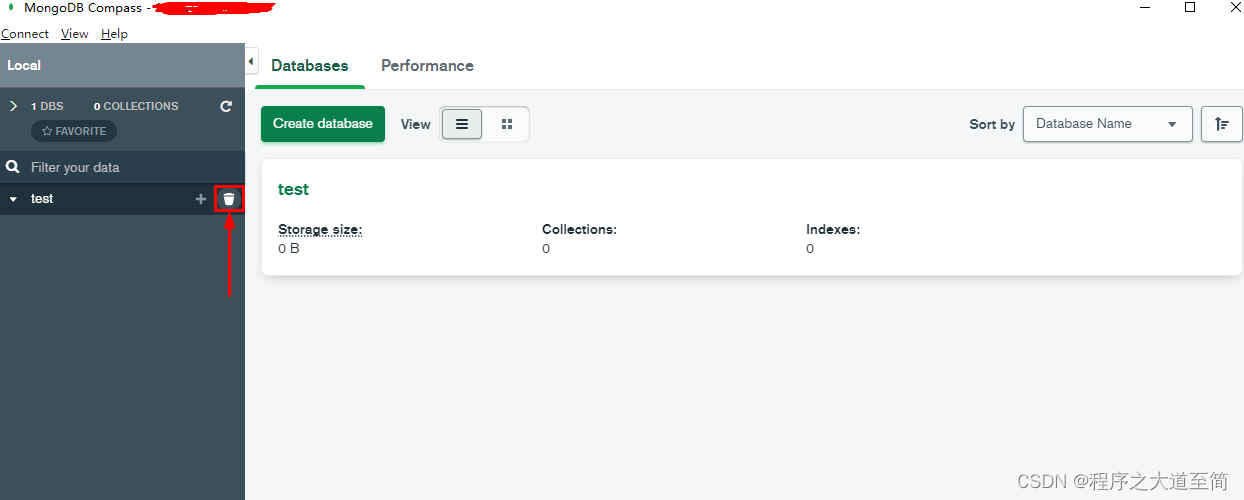Click the MongoDB Compass leaf icon in title bar
The image size is (1244, 500).
pyautogui.click(x=11, y=8)
